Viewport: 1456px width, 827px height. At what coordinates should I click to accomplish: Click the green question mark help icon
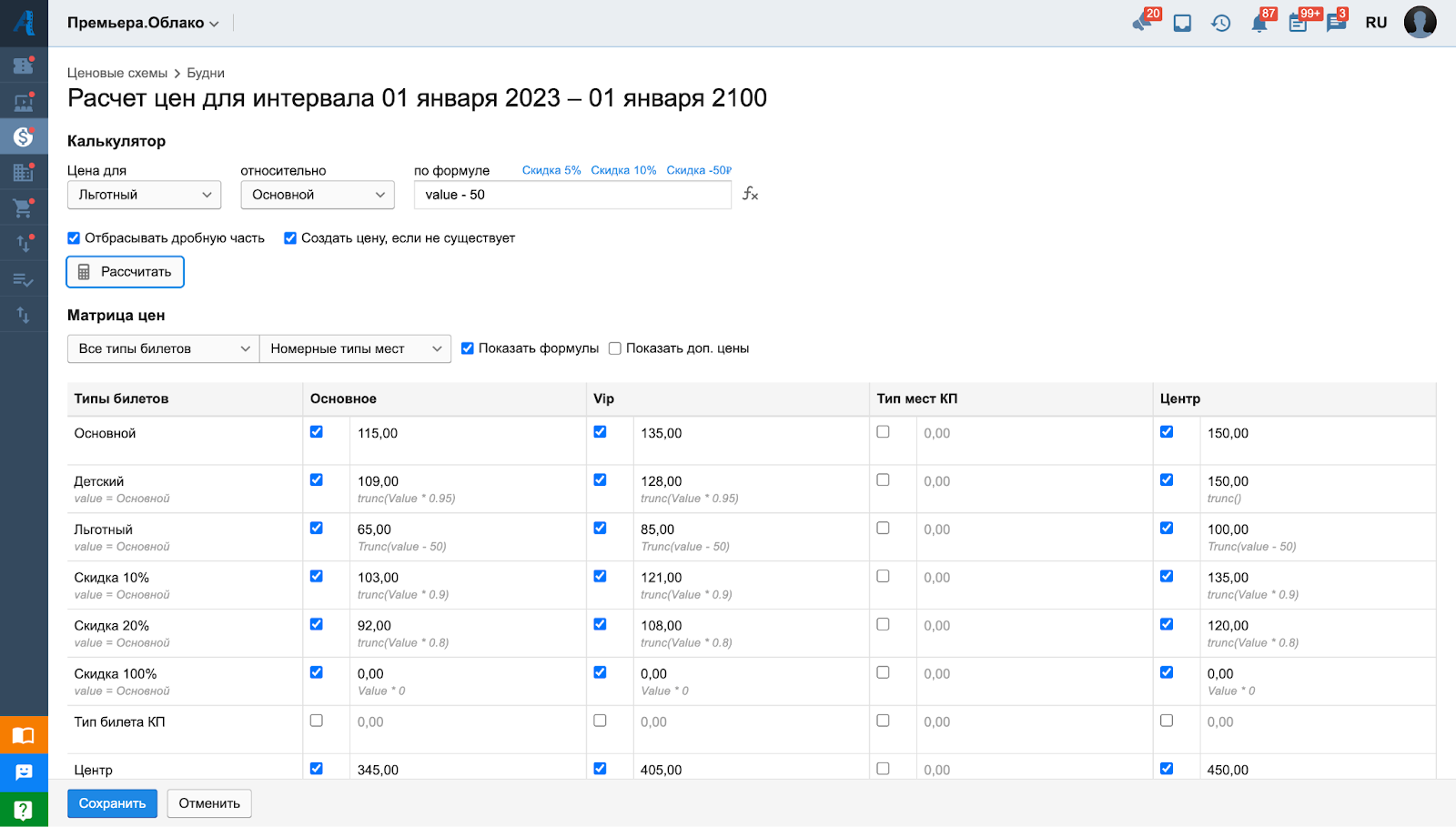coord(24,810)
